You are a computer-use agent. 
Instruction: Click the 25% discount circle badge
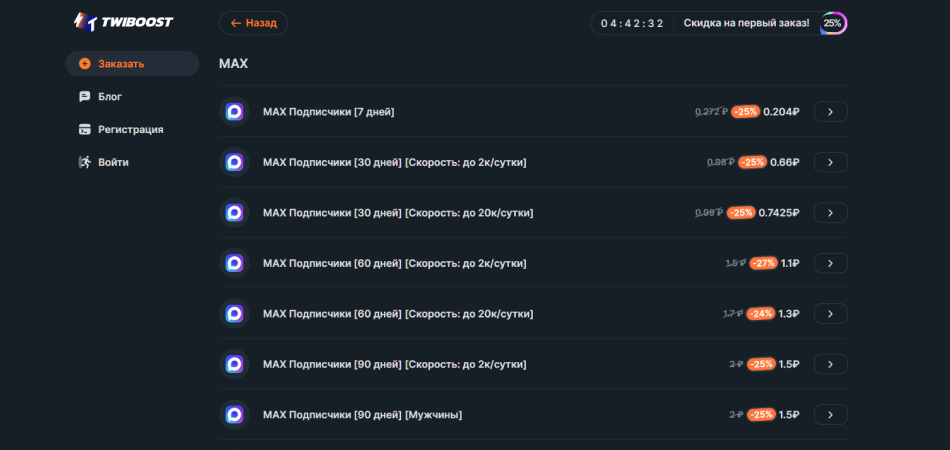point(833,23)
